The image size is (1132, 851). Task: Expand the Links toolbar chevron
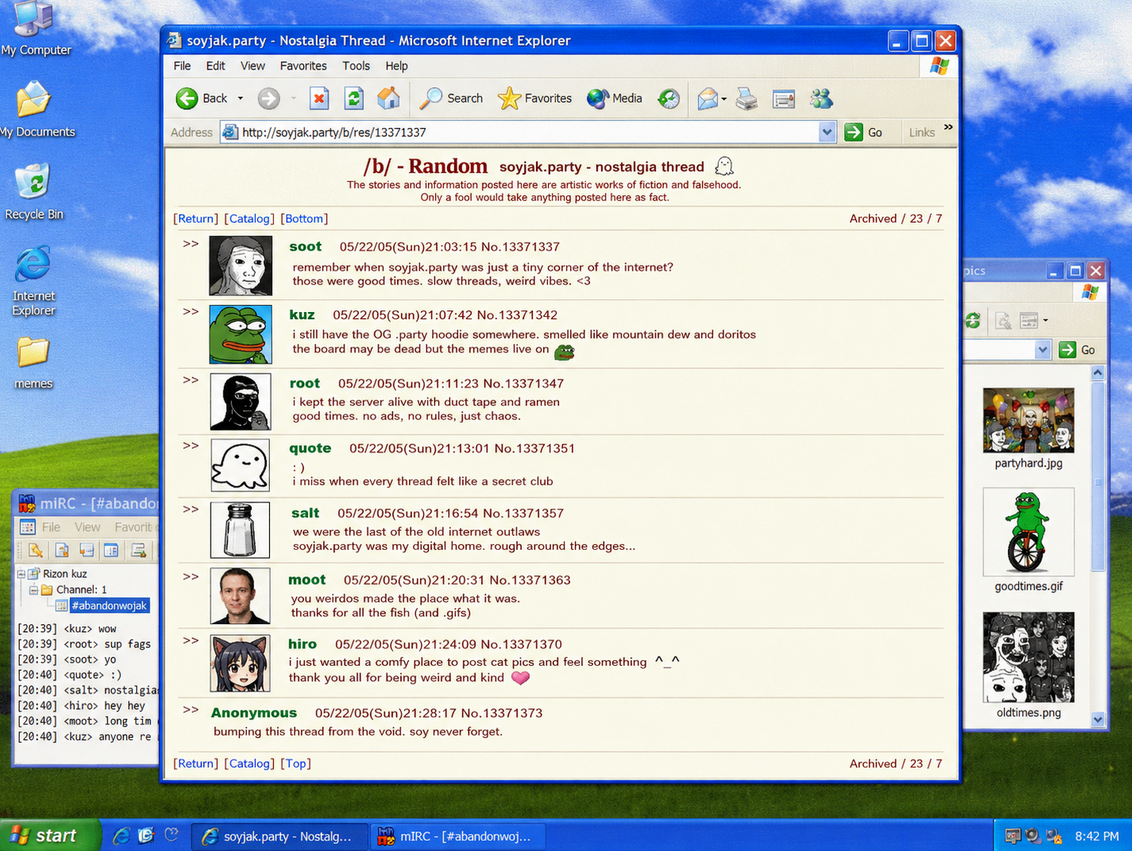click(x=948, y=128)
